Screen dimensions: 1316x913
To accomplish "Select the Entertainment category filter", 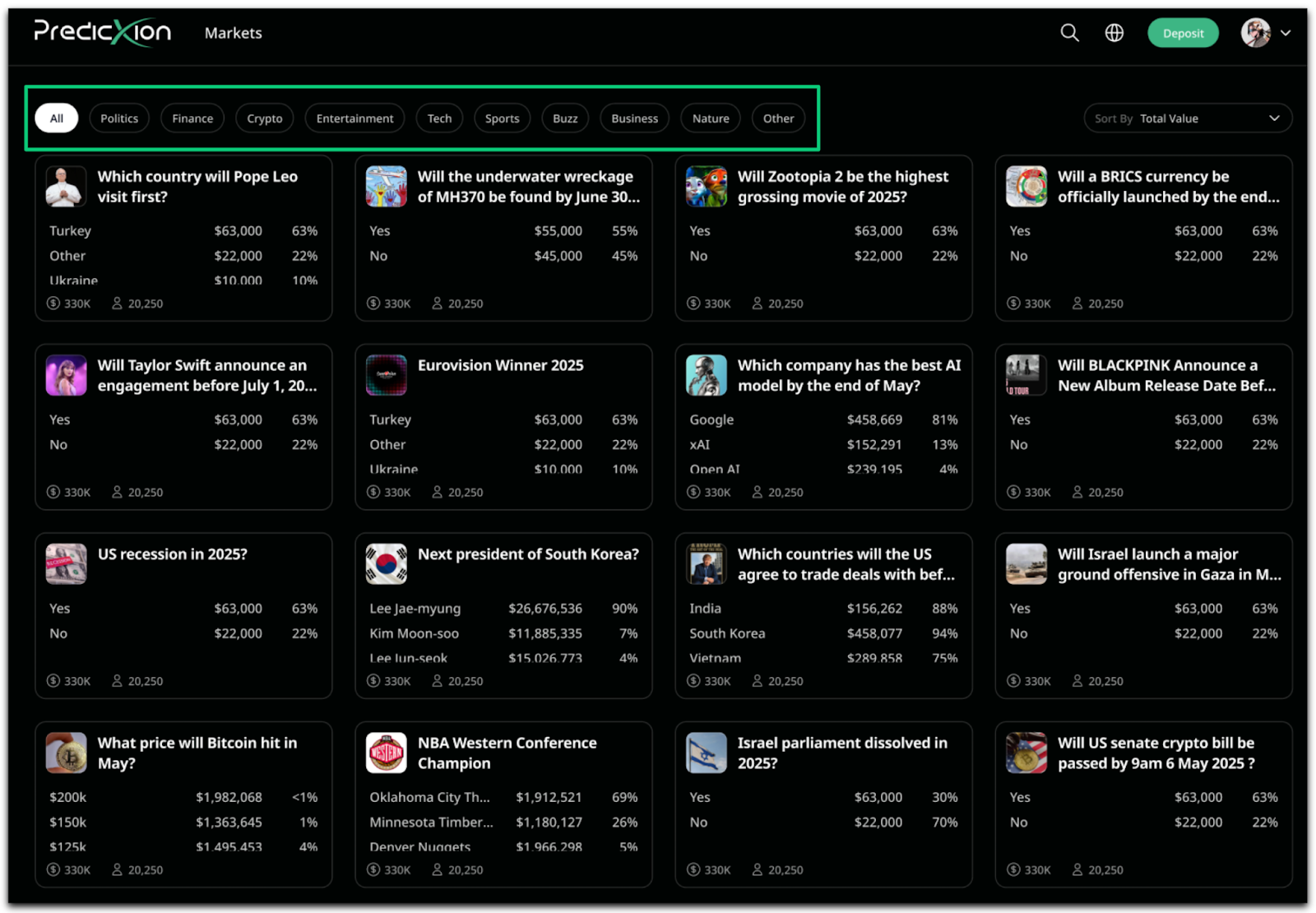I will [354, 118].
